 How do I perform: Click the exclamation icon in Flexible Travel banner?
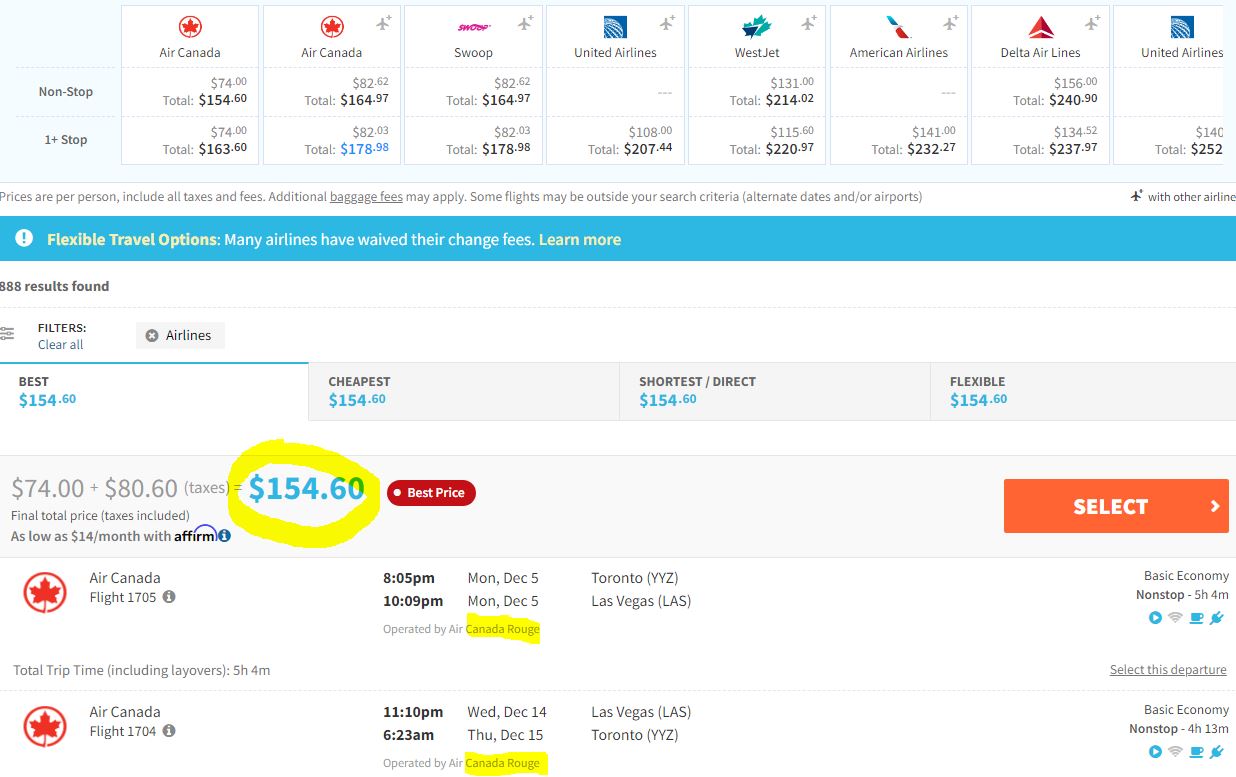click(x=24, y=239)
